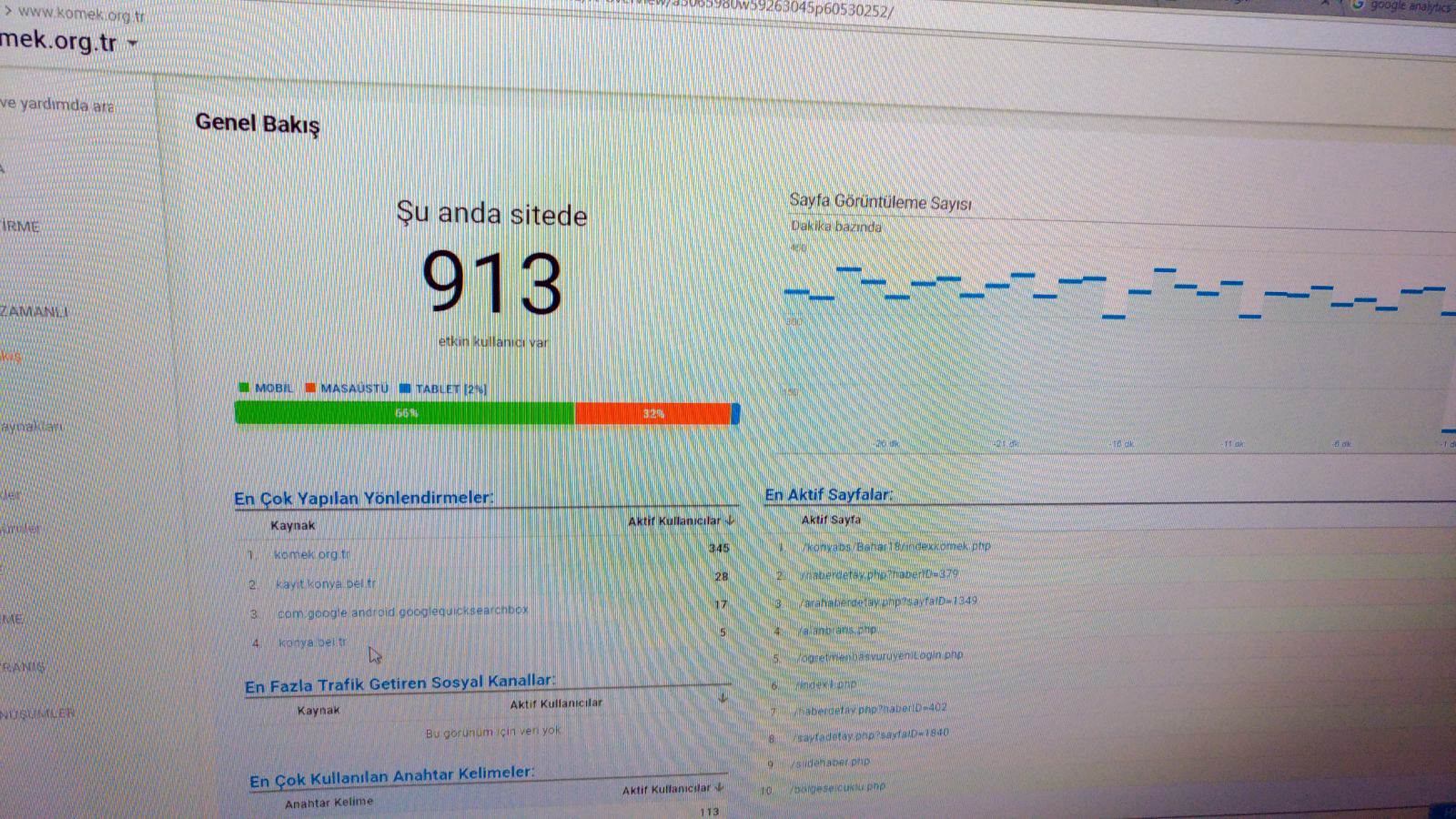Select /ogretmenbasvuruyeniLogin.php active page
Viewport: 1456px width, 819px height.
[879, 656]
